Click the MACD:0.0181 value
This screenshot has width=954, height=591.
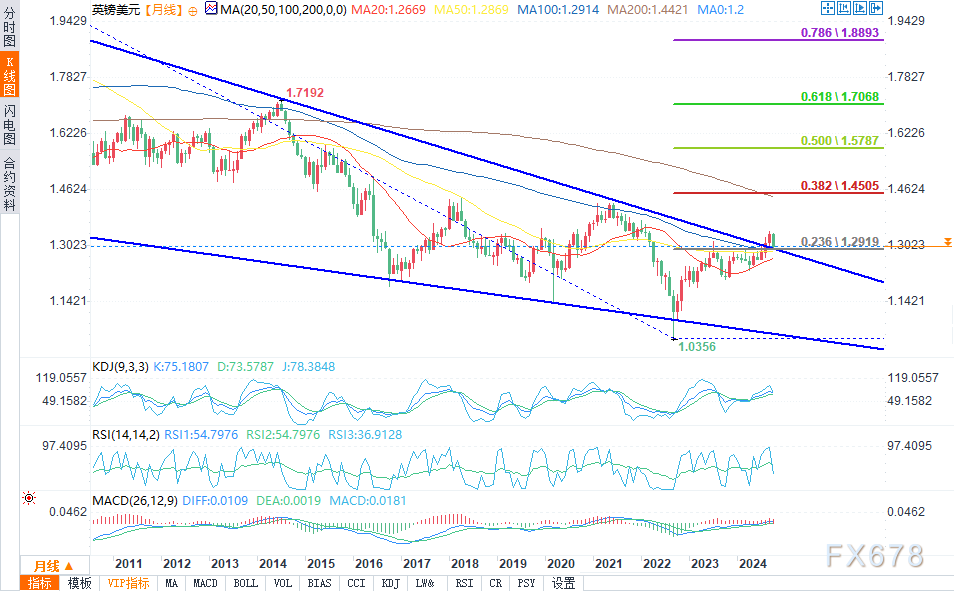click(367, 500)
